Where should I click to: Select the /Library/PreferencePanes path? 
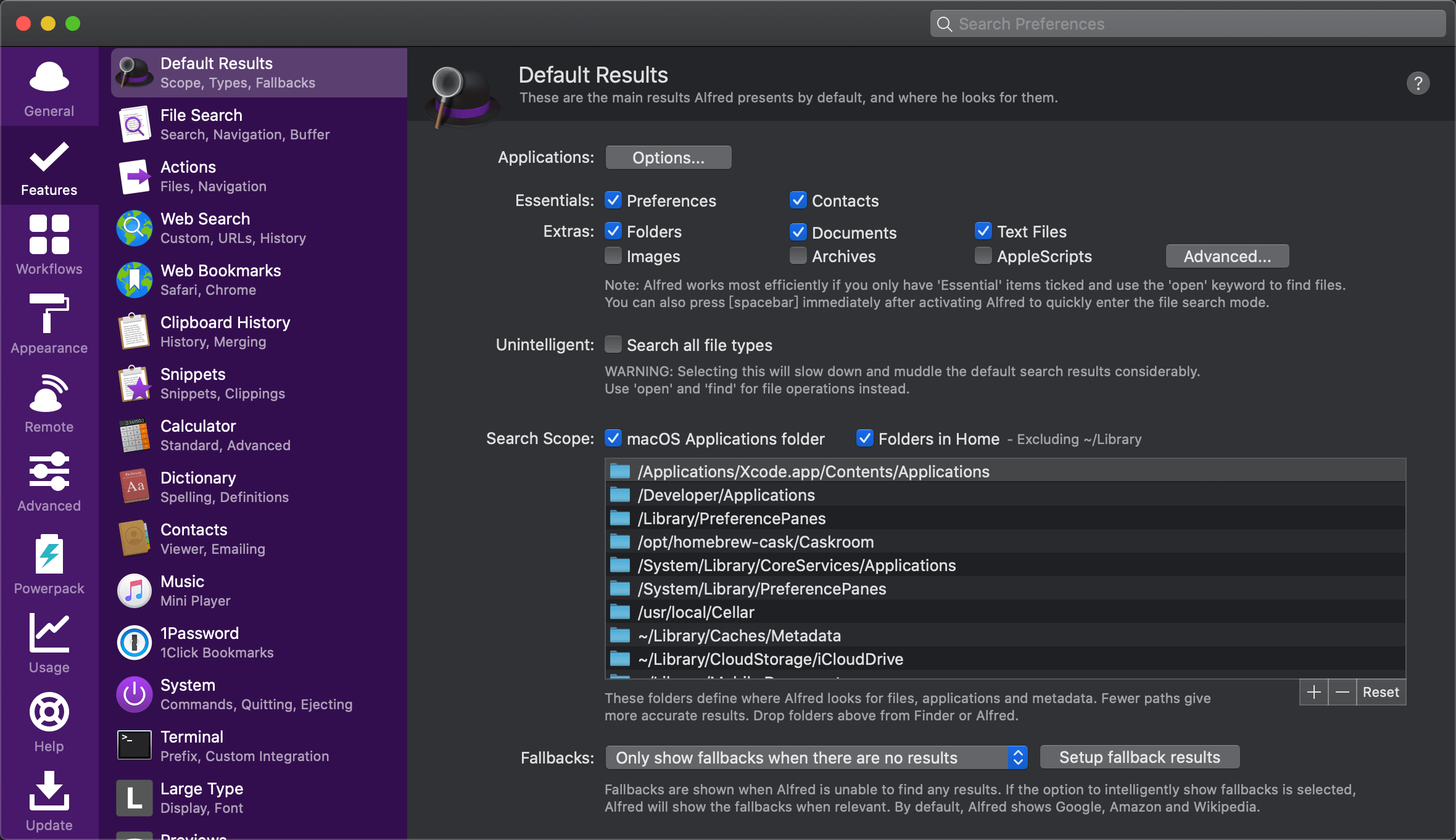pyautogui.click(x=1005, y=518)
